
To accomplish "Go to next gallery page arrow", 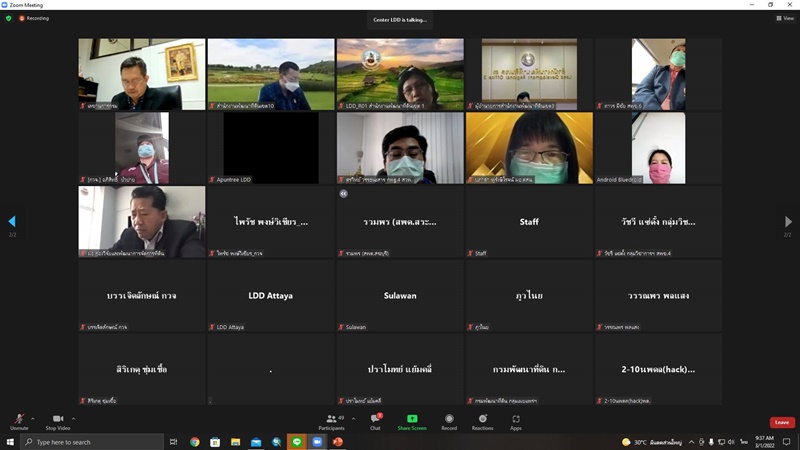I will coord(788,221).
